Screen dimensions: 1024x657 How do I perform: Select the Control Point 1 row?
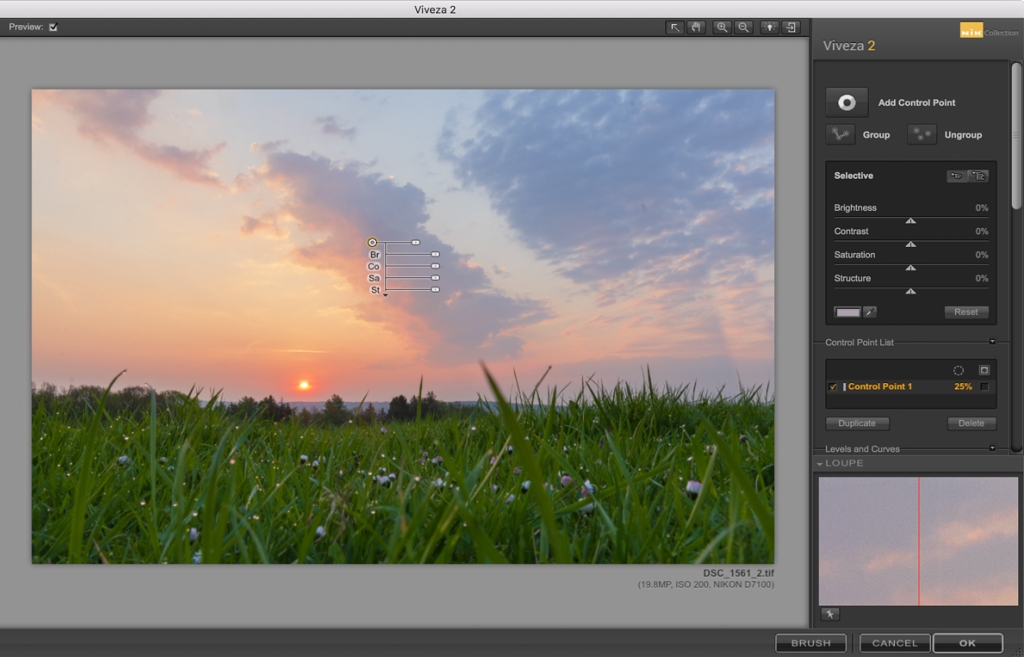coord(910,387)
